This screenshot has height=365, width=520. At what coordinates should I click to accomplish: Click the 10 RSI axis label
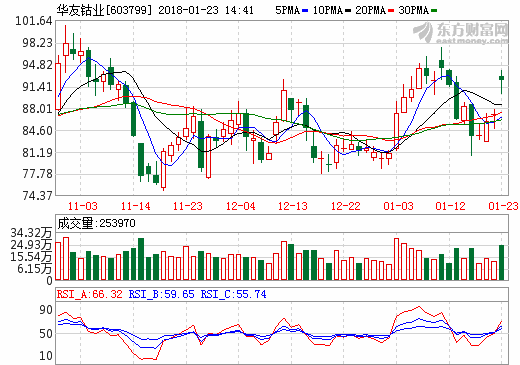pos(46,356)
